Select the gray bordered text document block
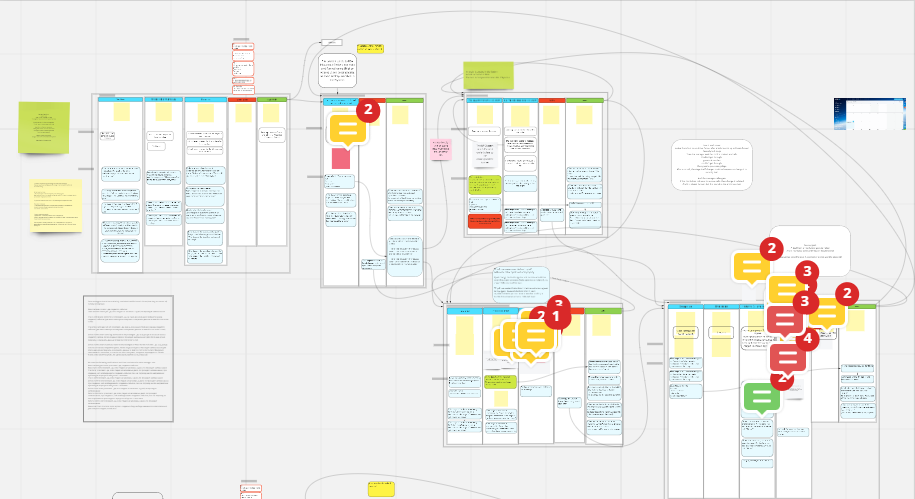Viewport: 915px width, 499px height. [128, 358]
